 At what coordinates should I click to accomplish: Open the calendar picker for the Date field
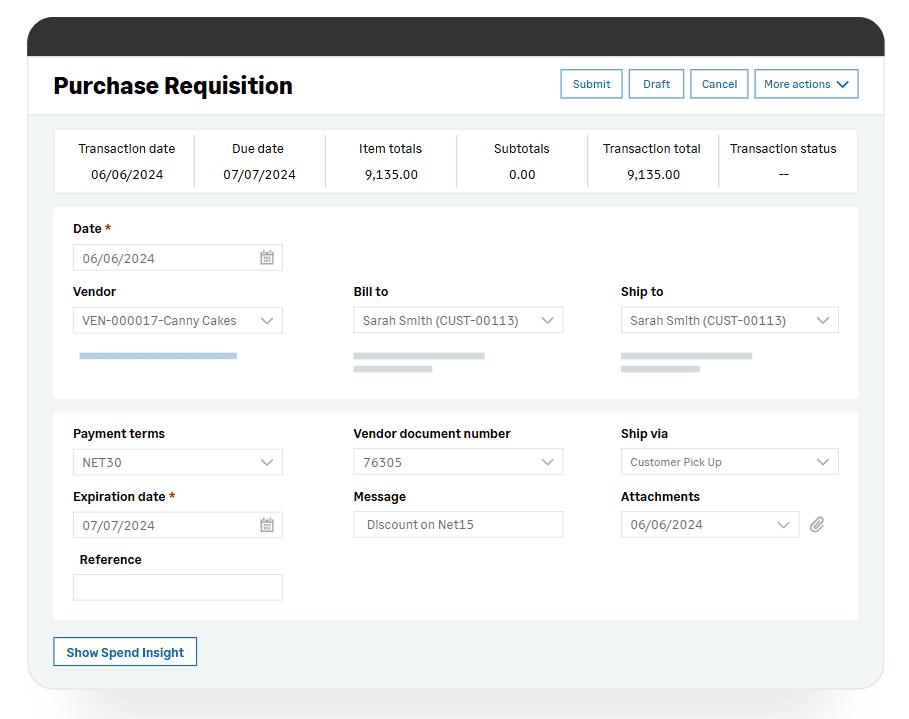(266, 257)
